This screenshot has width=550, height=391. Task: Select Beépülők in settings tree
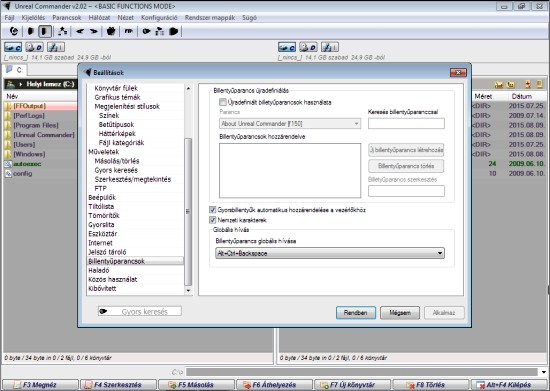pos(102,197)
